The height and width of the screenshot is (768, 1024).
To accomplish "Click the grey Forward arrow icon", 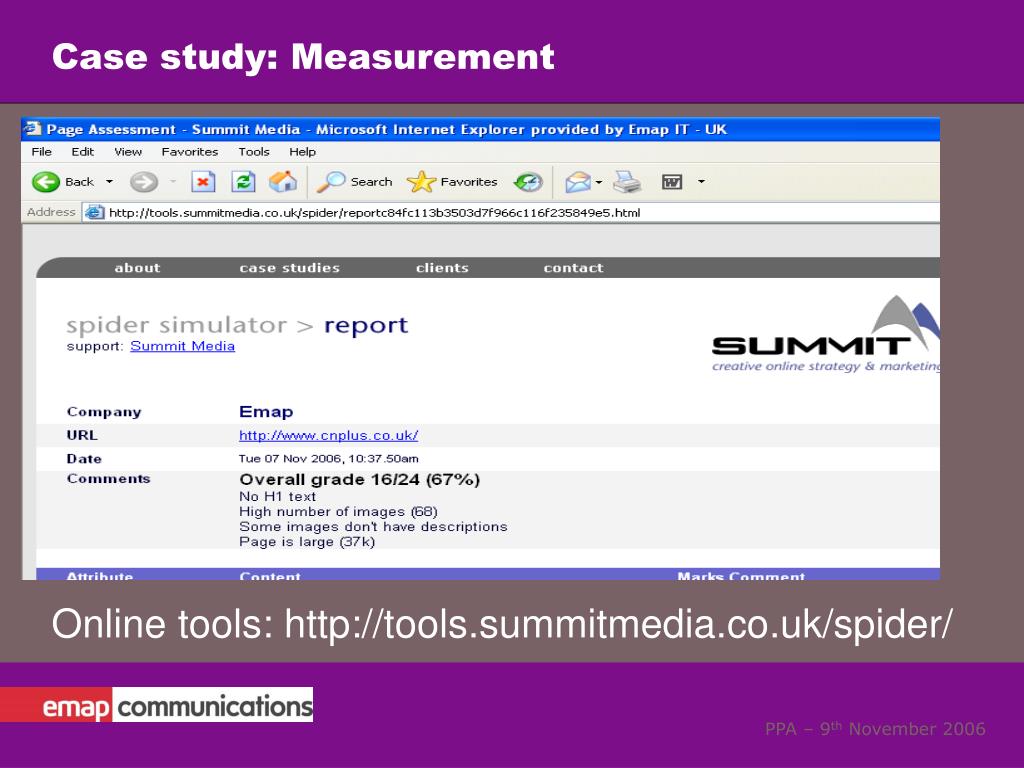I will click(144, 182).
